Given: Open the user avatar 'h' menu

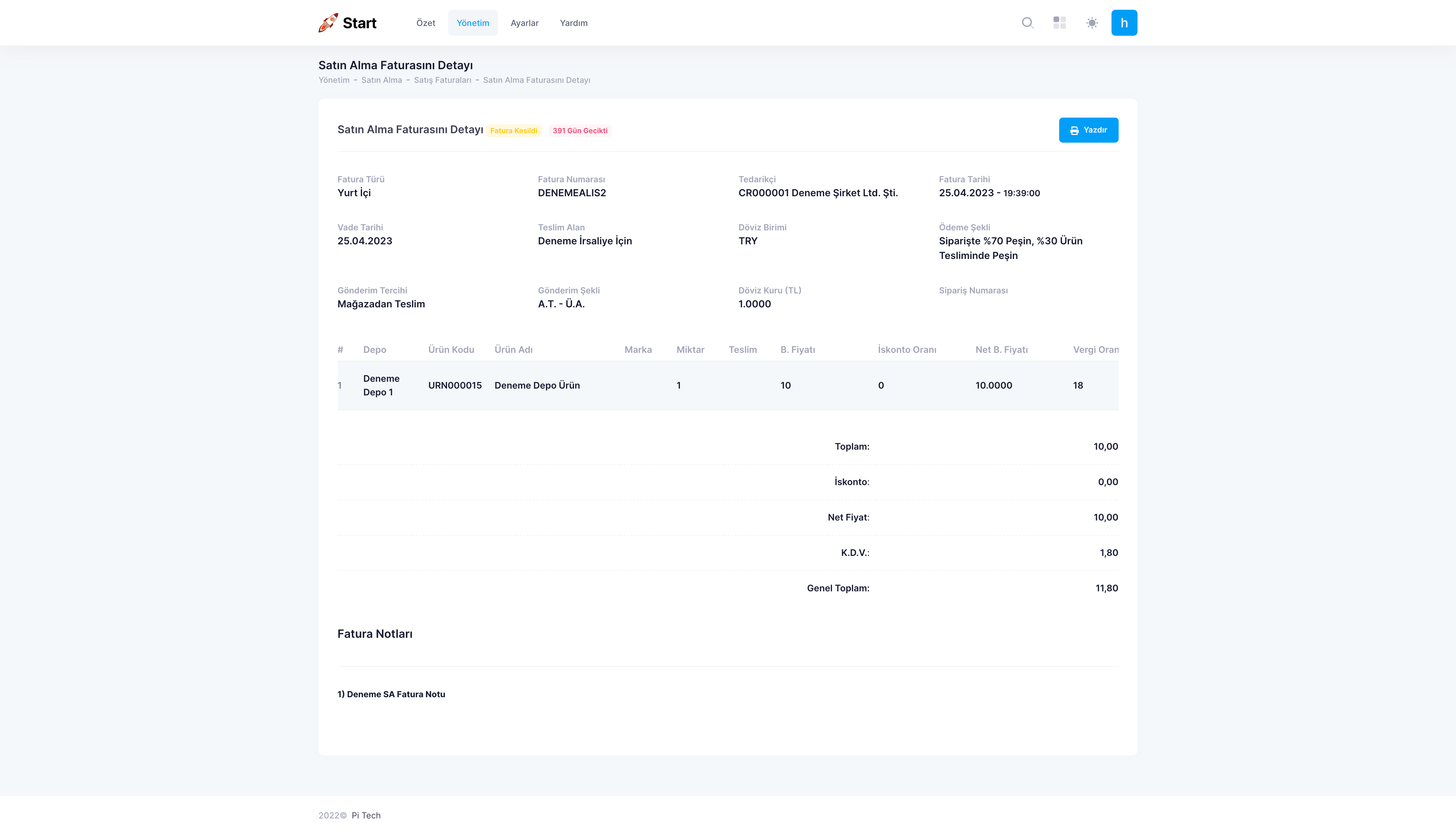Looking at the screenshot, I should tap(1124, 23).
